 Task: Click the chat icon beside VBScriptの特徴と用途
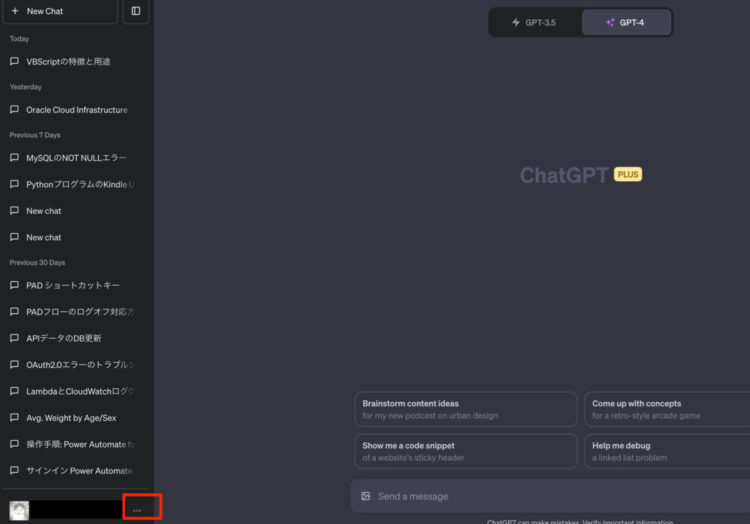[x=14, y=61]
